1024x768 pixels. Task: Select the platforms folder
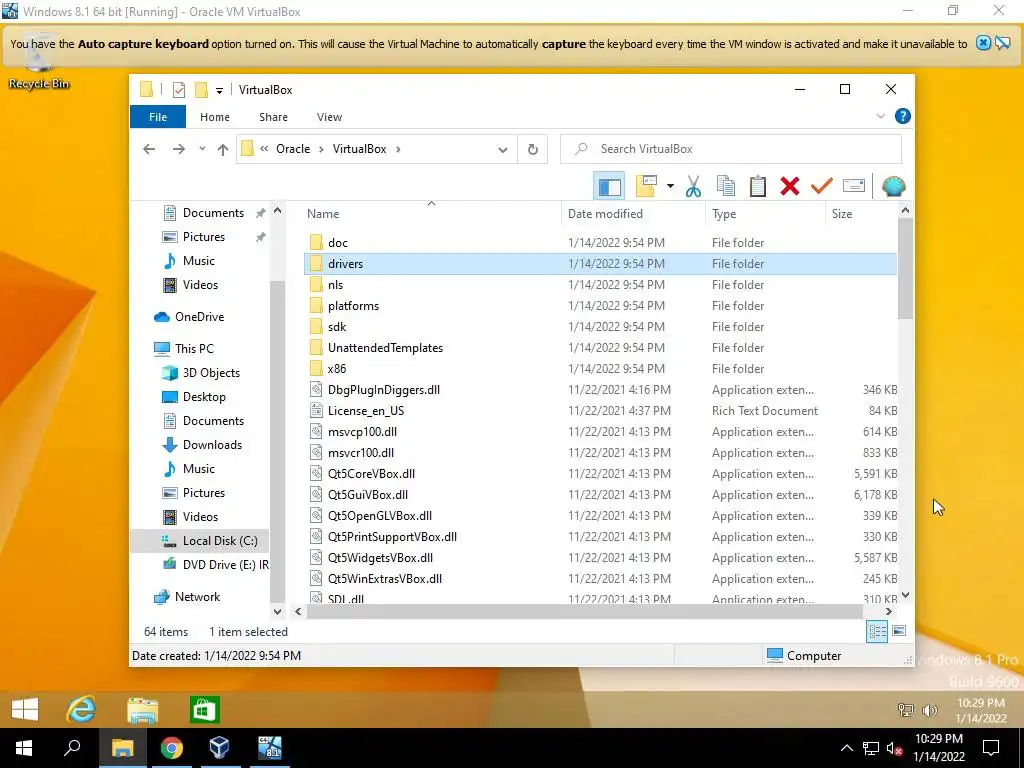tap(601, 306)
